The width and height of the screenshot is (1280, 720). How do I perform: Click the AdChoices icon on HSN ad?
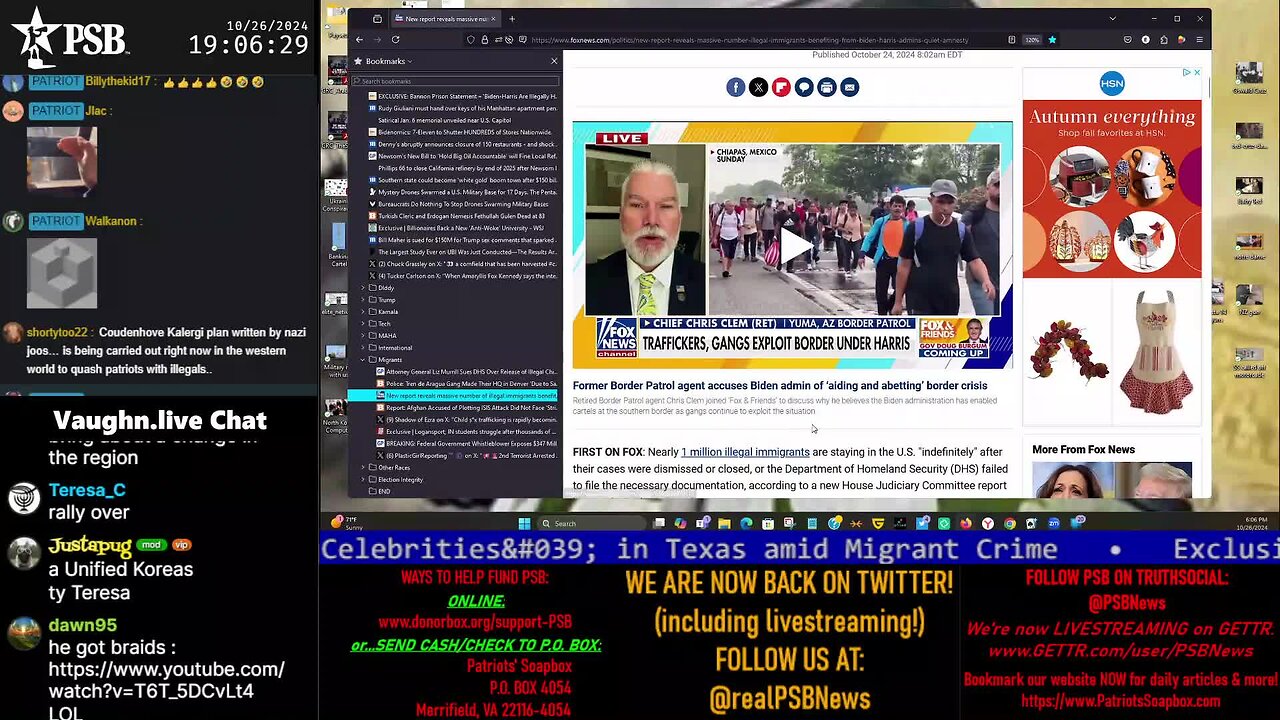1186,72
